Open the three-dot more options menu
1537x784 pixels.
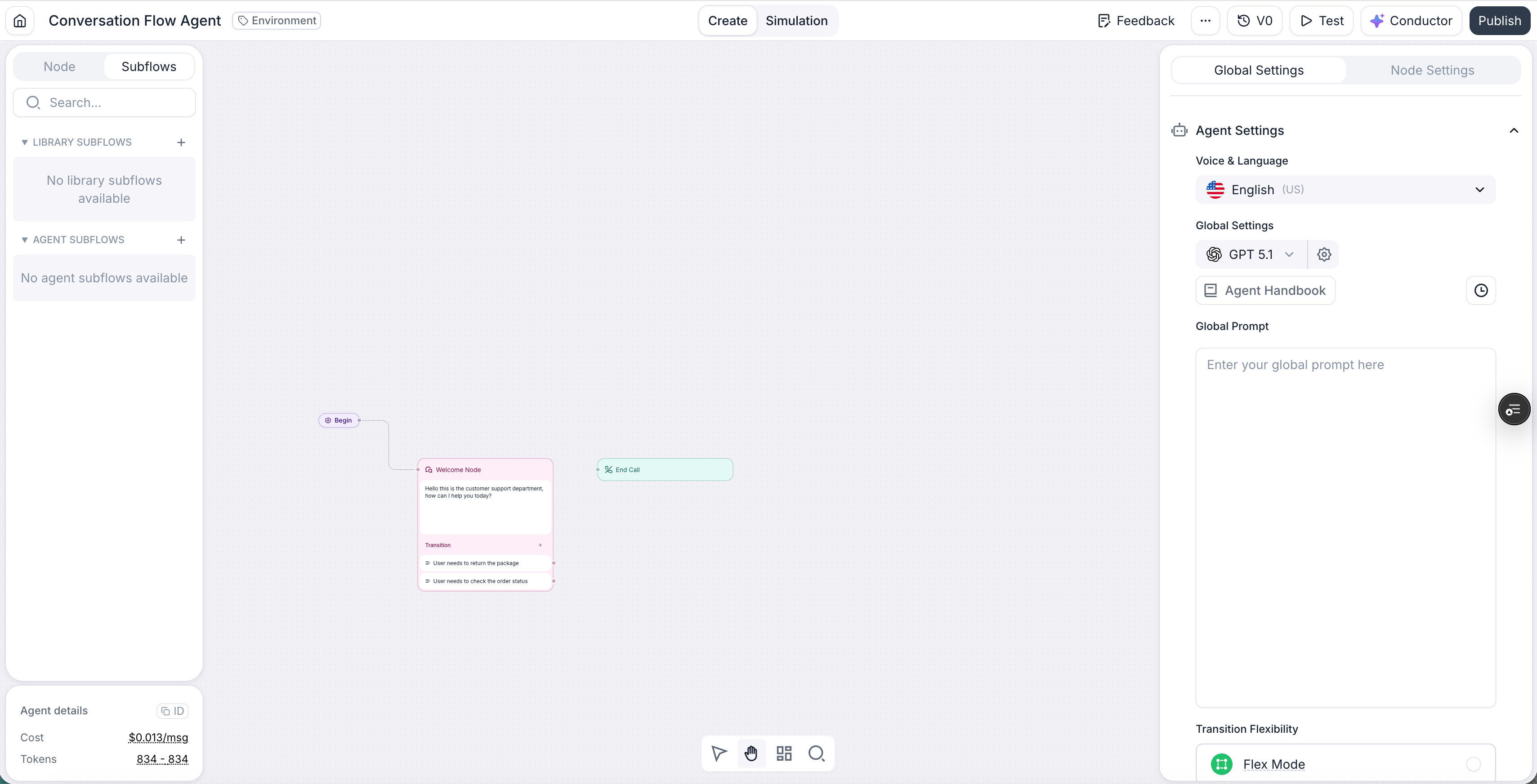tap(1205, 21)
